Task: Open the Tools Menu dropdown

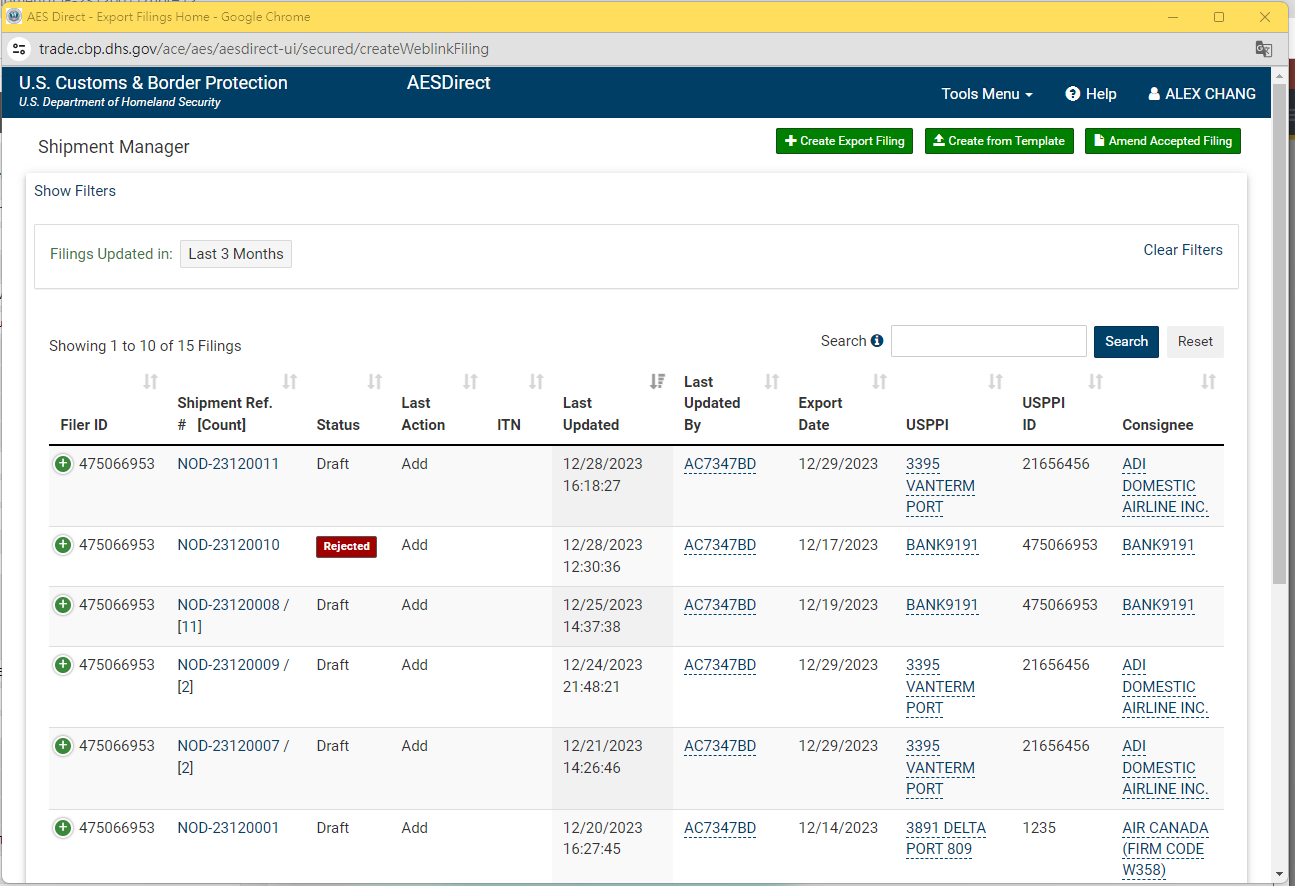Action: pyautogui.click(x=986, y=93)
